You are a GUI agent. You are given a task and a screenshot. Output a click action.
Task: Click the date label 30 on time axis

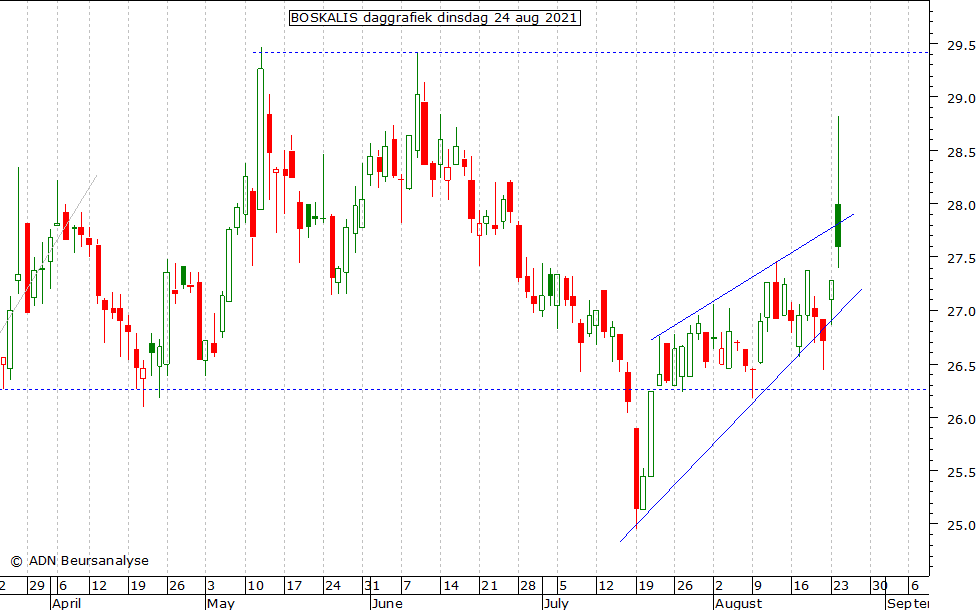880,586
